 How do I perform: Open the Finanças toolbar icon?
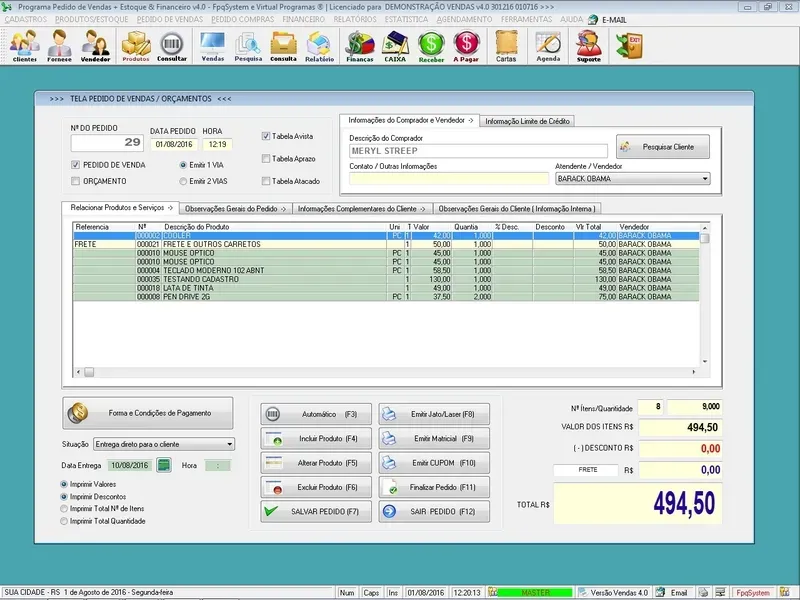pos(359,45)
